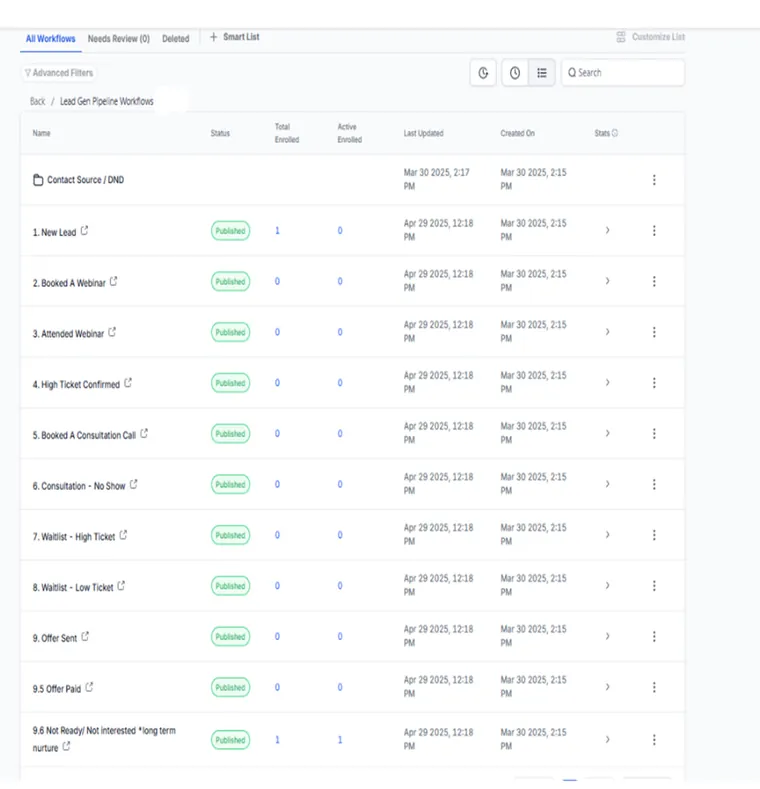Sort by the Created On column header
Viewport: 760px width, 789px height.
click(517, 133)
